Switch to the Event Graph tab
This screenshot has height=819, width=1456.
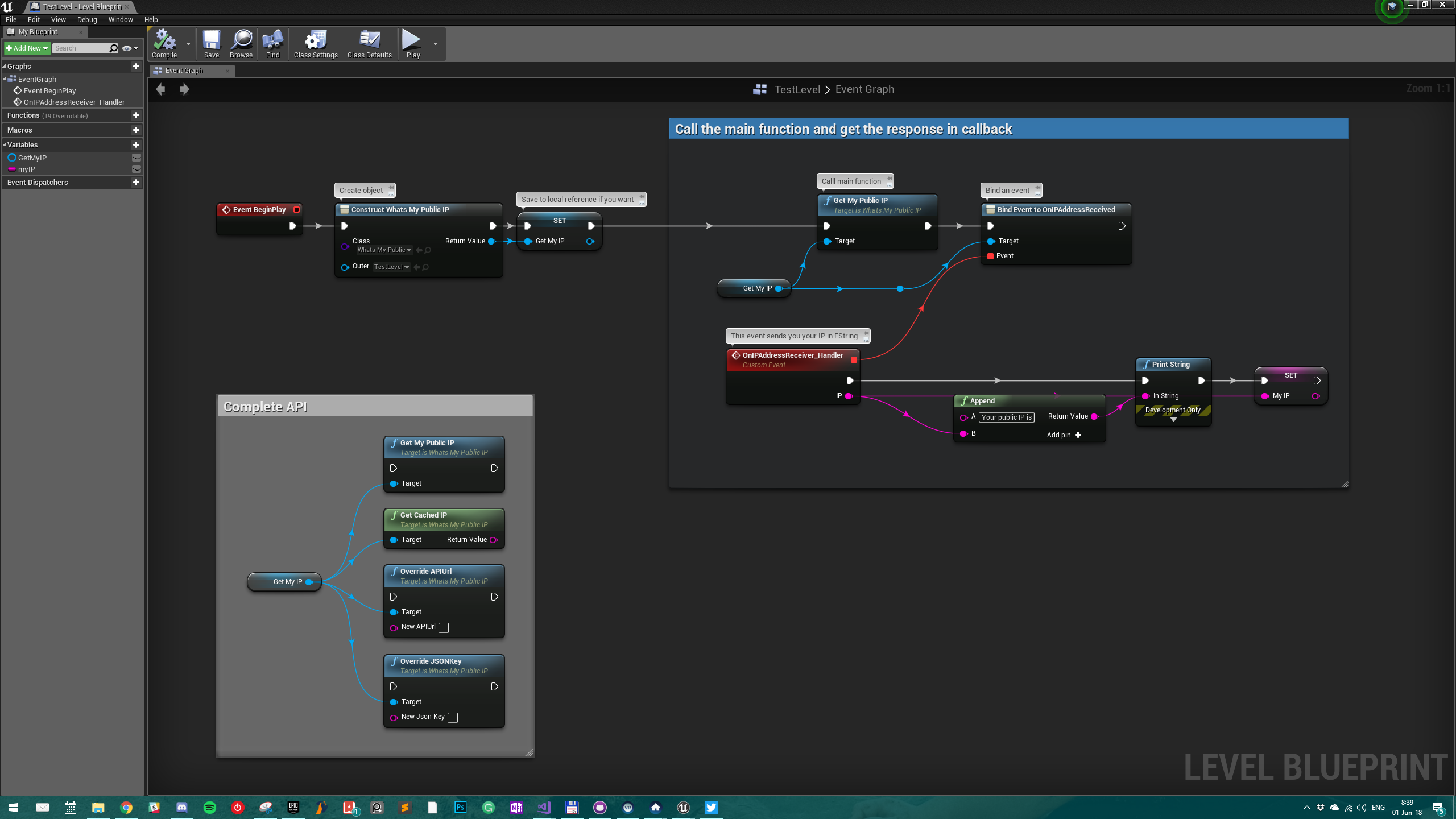[x=184, y=71]
